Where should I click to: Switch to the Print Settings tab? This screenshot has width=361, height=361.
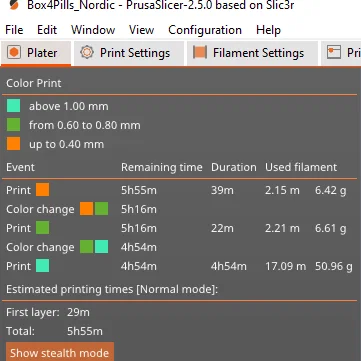click(x=129, y=53)
